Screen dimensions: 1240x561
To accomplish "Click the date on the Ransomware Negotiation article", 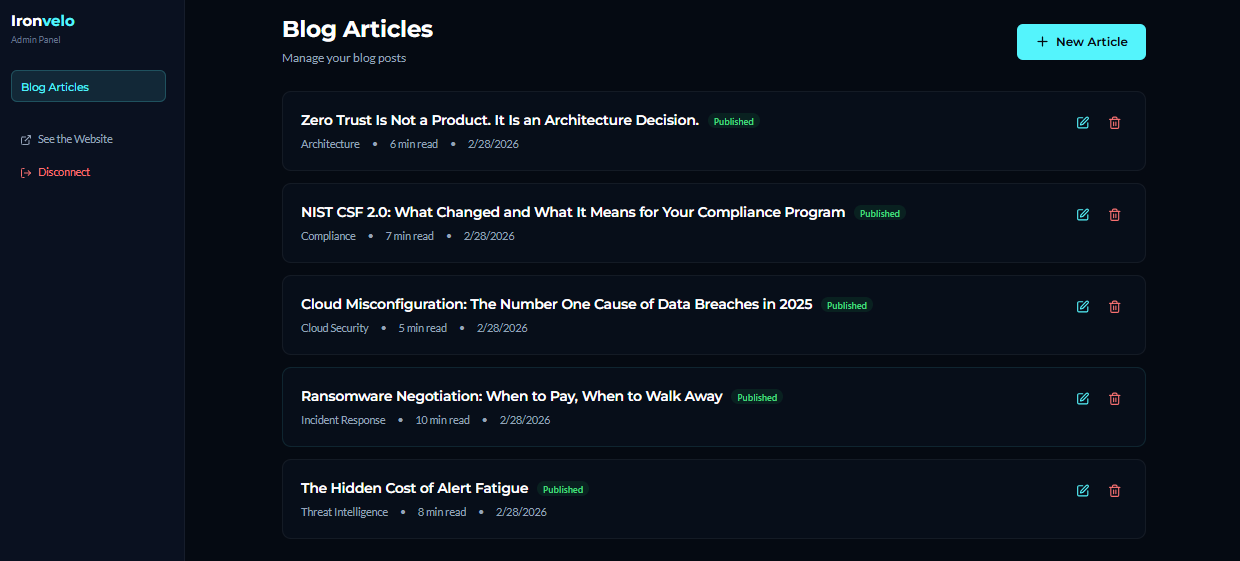I will click(525, 420).
